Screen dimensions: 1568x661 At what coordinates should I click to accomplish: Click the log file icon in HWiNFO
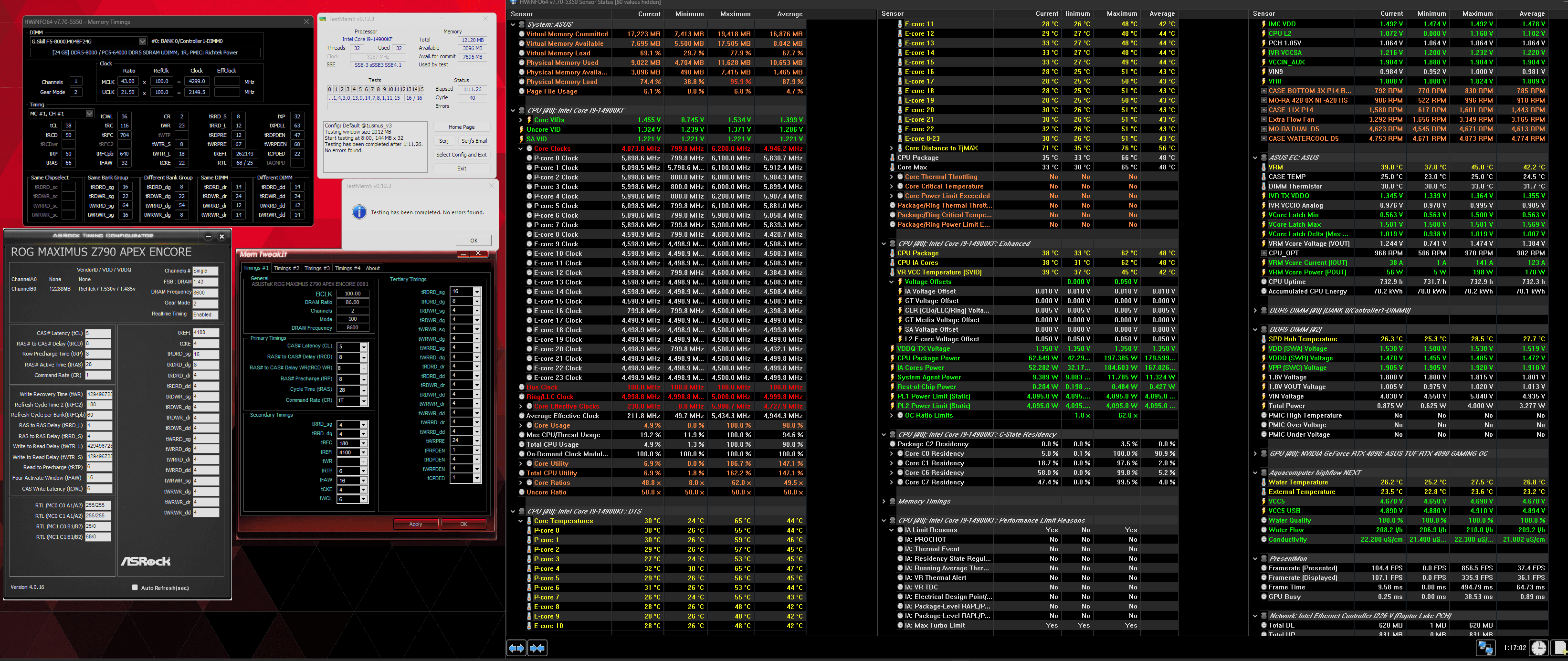1559,648
